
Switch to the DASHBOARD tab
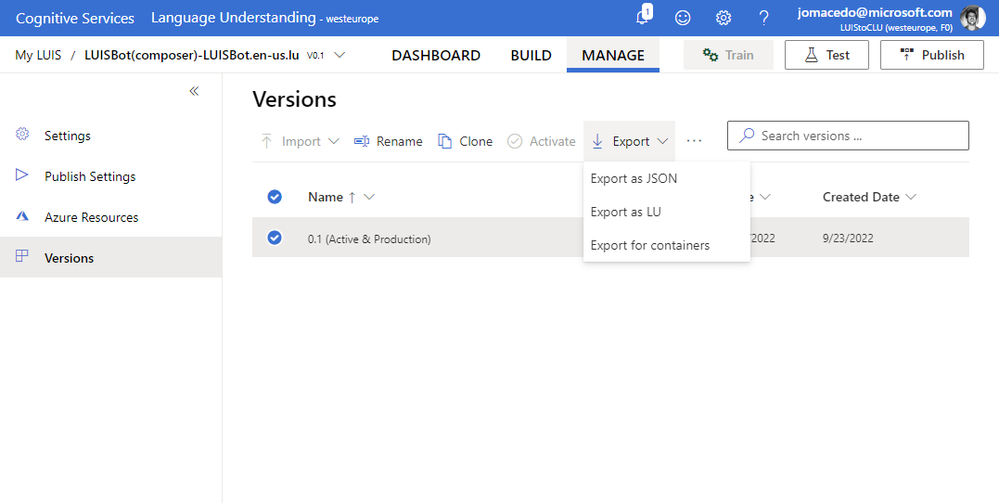pyautogui.click(x=436, y=55)
